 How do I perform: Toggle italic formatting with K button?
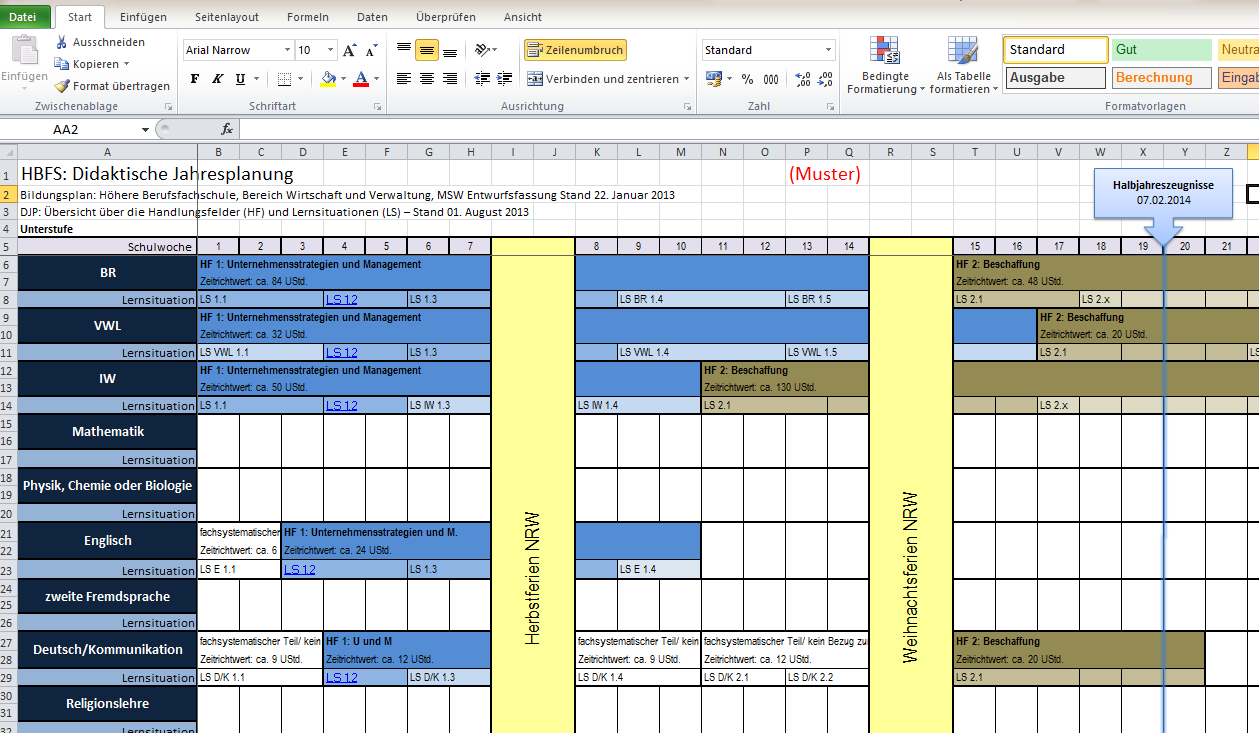pyautogui.click(x=217, y=79)
